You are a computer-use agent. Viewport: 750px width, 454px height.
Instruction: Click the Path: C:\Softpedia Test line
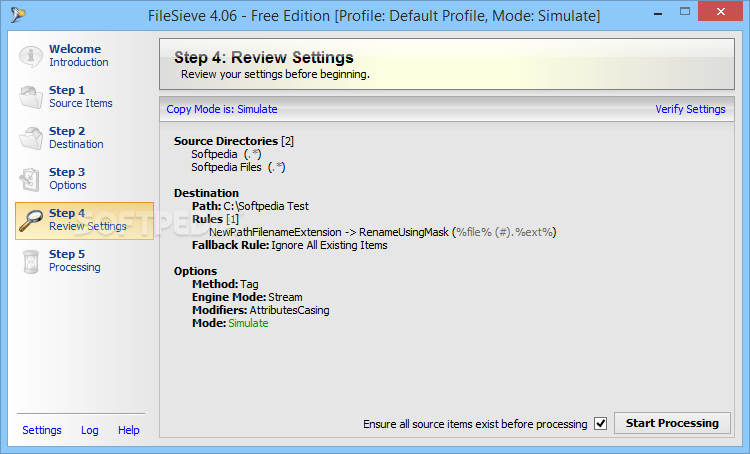point(250,206)
